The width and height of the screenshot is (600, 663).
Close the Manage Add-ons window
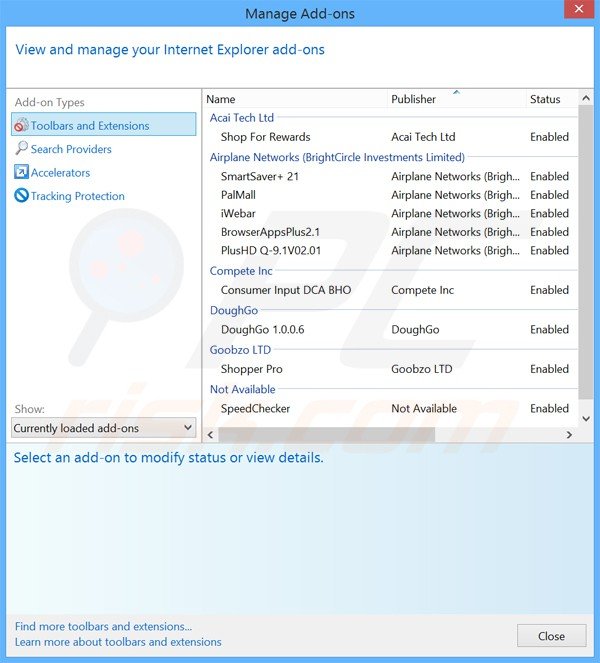coord(578,8)
